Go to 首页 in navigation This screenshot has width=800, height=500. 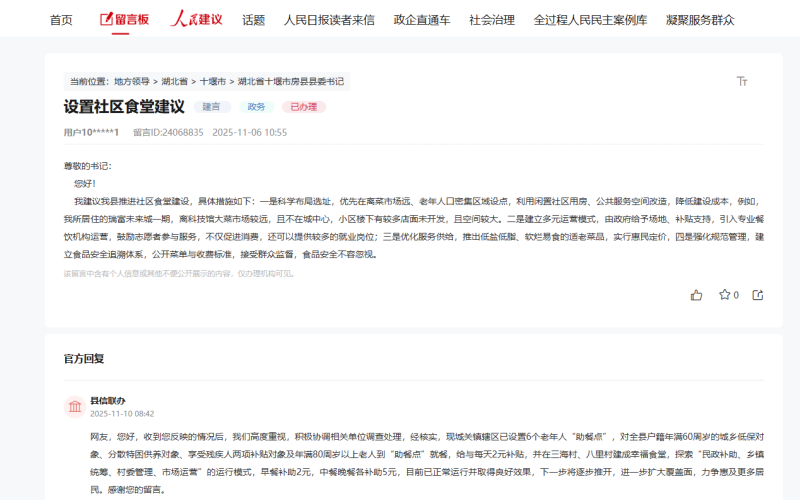click(61, 20)
